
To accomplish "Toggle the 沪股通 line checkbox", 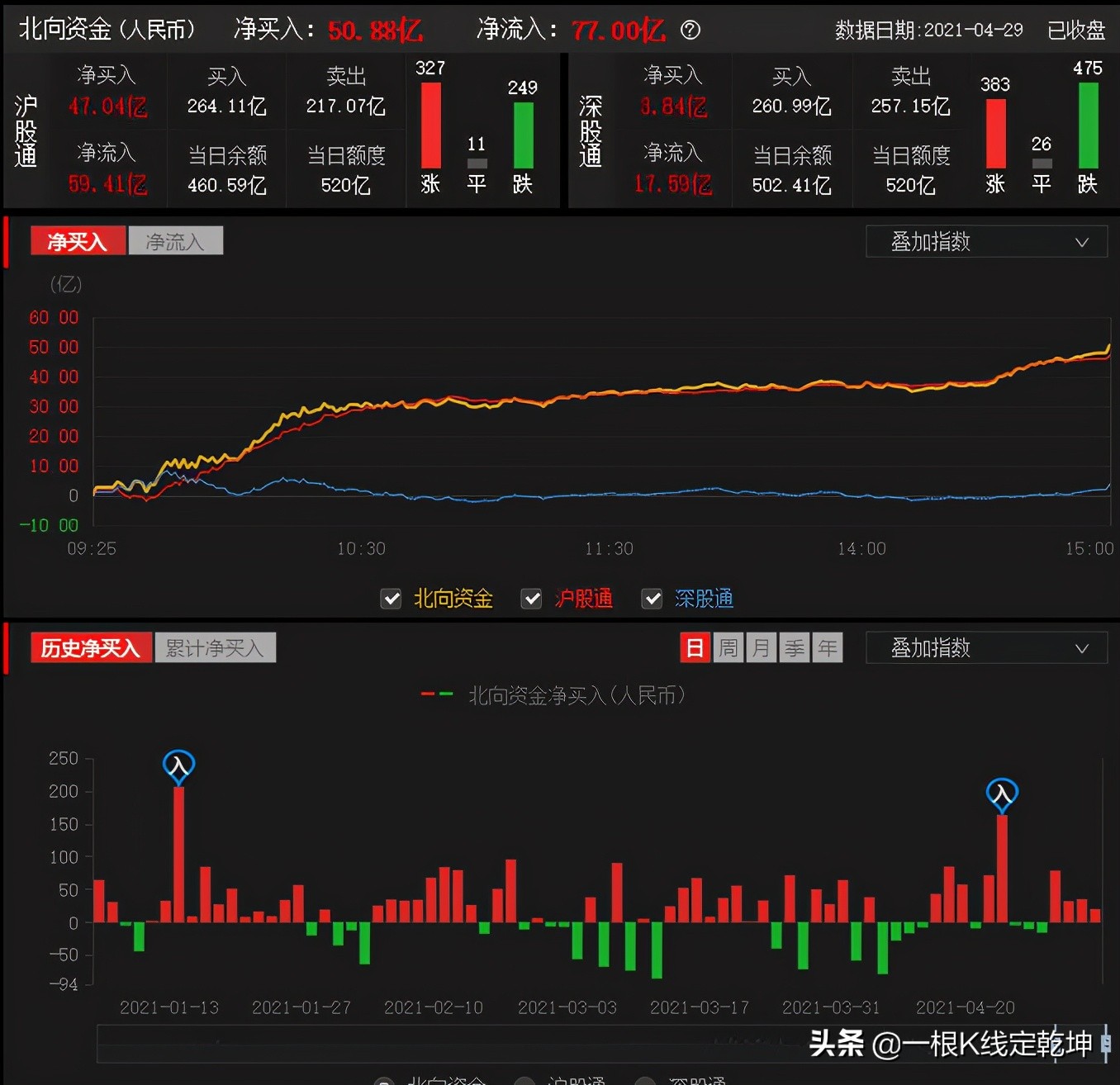I will [x=531, y=599].
